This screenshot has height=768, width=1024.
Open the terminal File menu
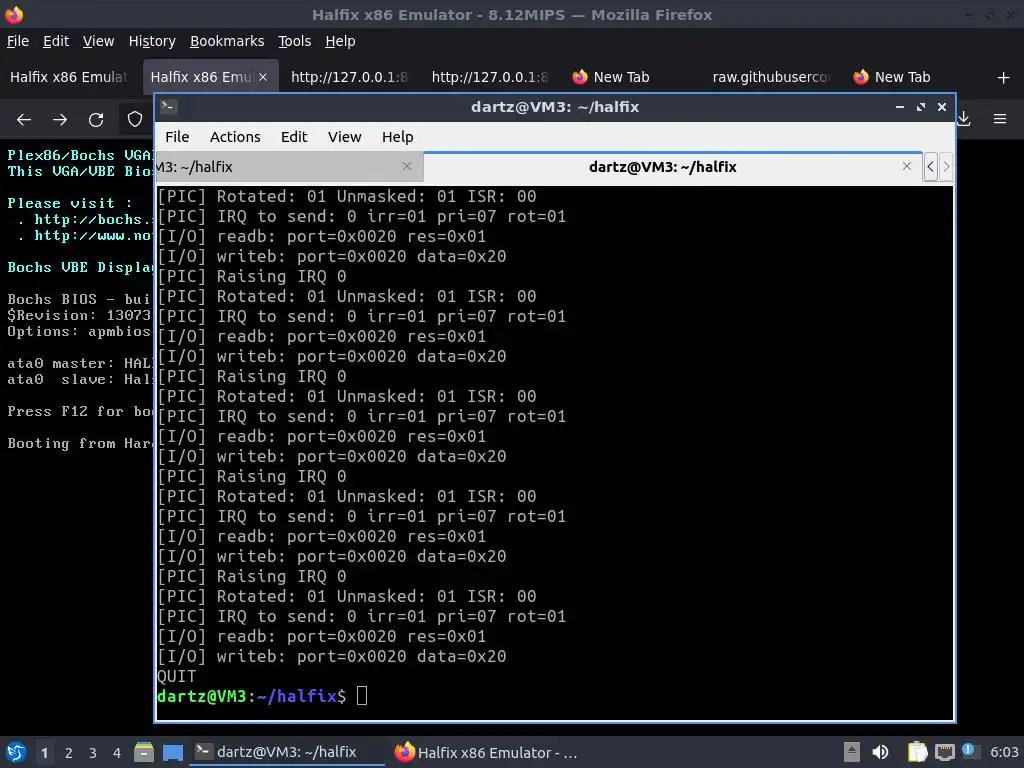(x=177, y=137)
